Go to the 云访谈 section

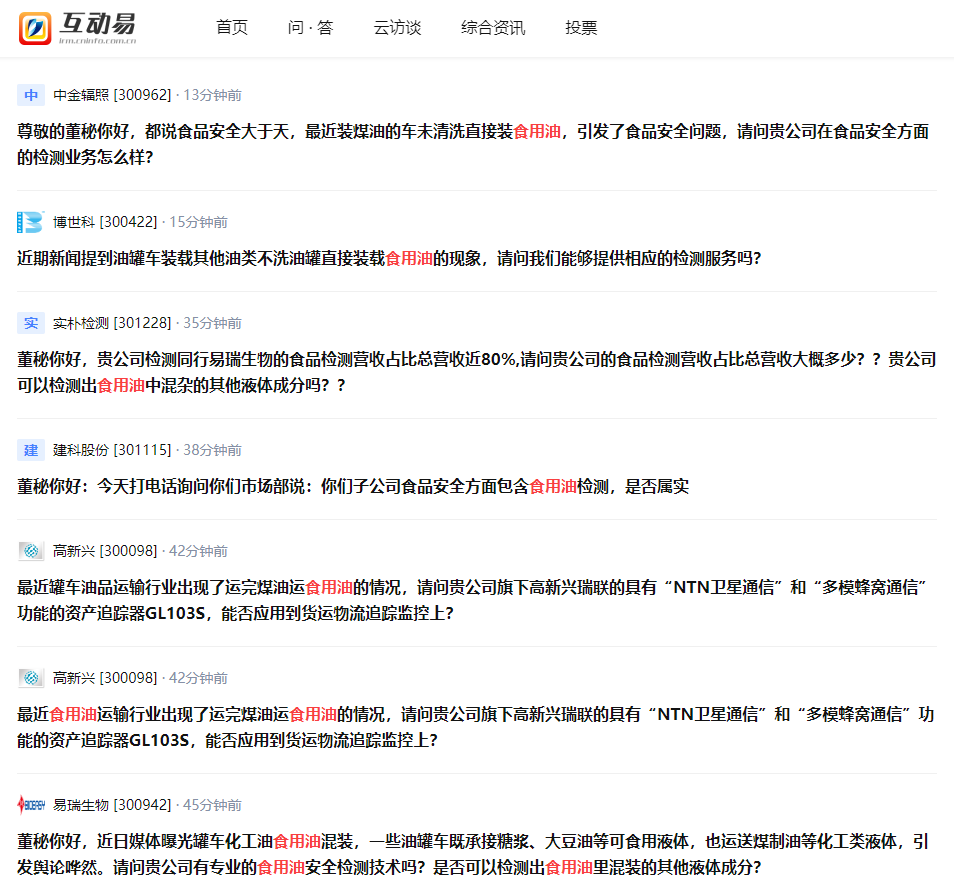coord(397,27)
